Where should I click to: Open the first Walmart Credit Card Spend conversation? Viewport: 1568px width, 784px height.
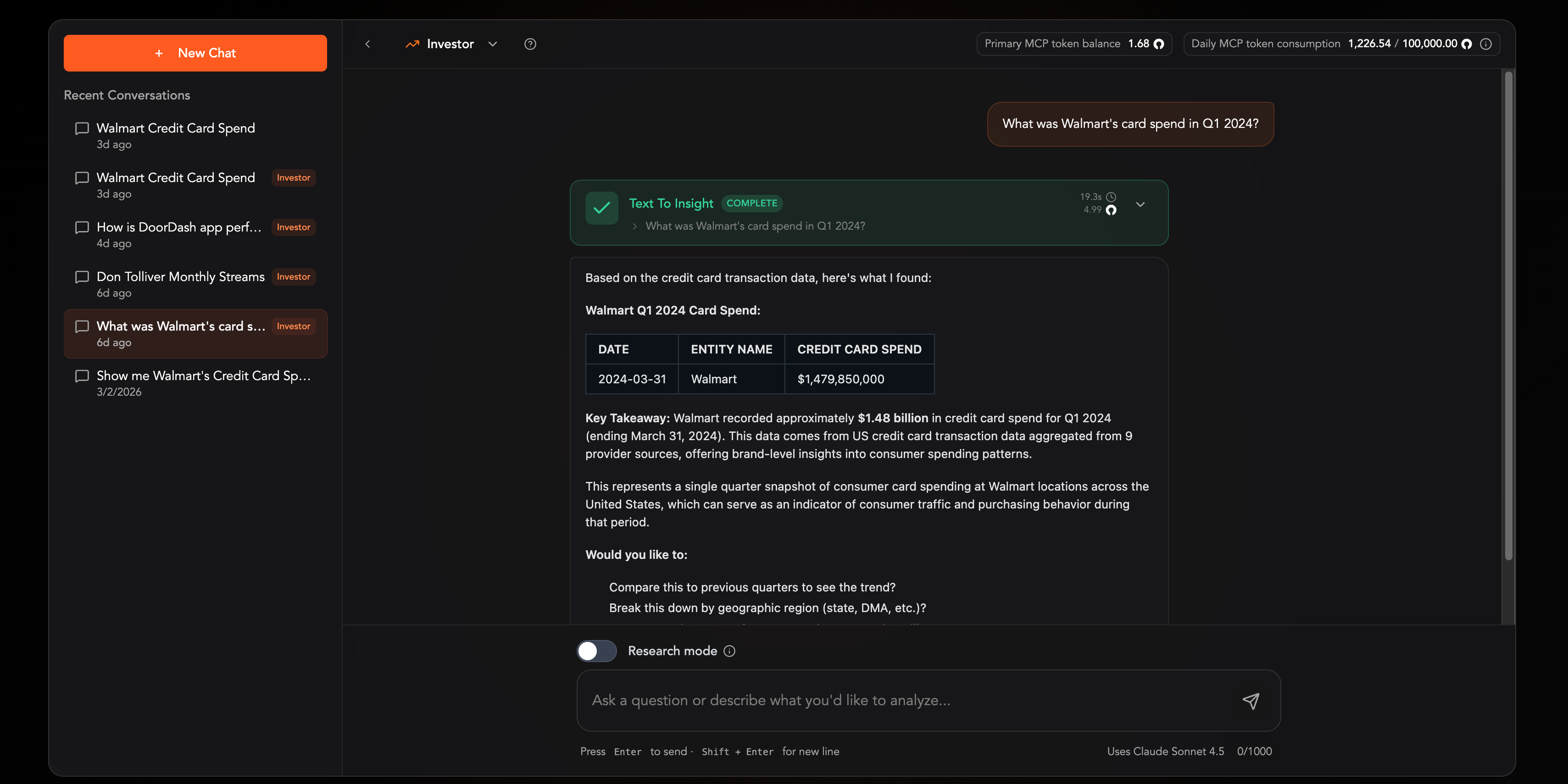tap(175, 128)
